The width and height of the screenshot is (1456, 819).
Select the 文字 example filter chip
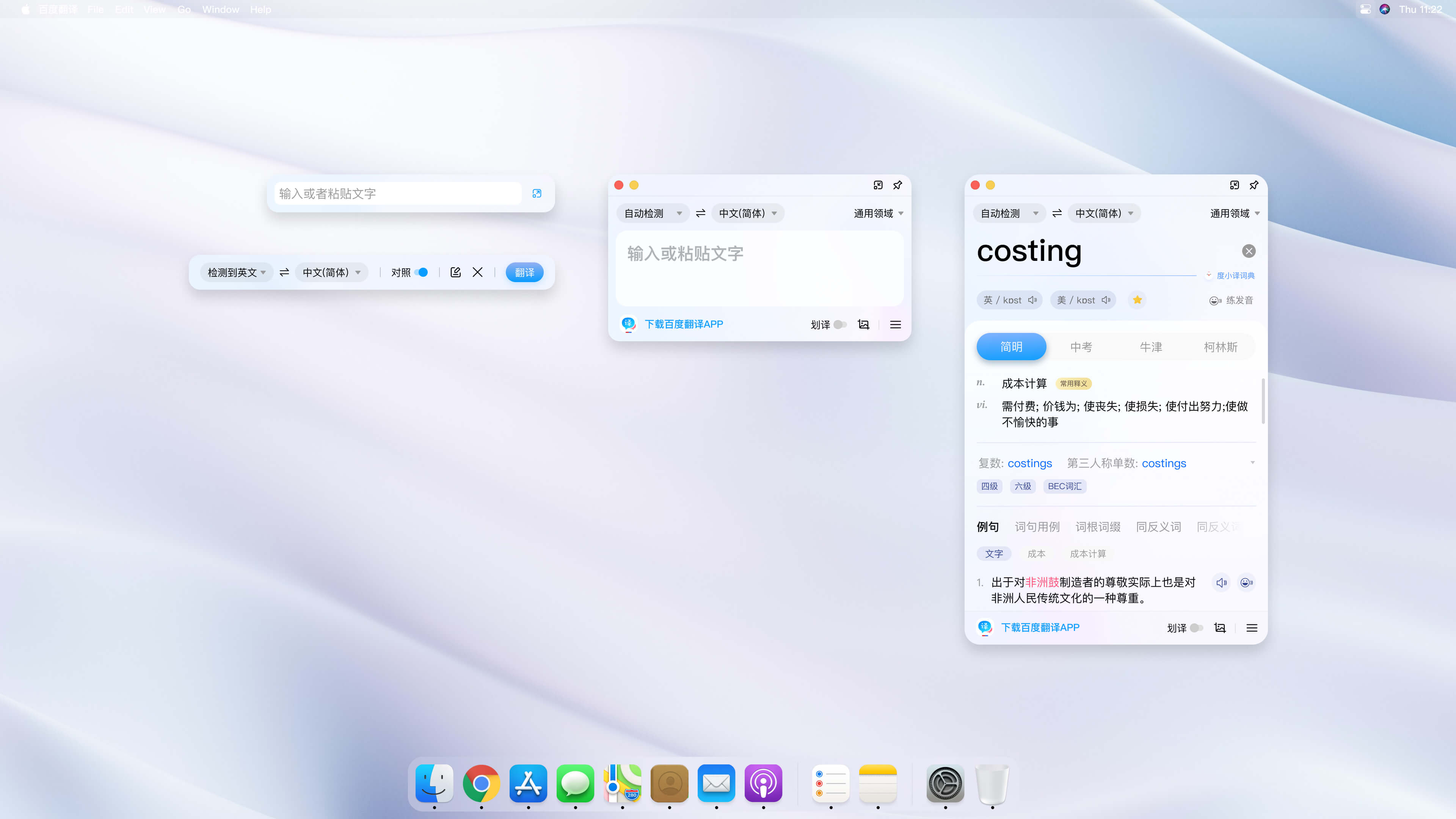994,554
